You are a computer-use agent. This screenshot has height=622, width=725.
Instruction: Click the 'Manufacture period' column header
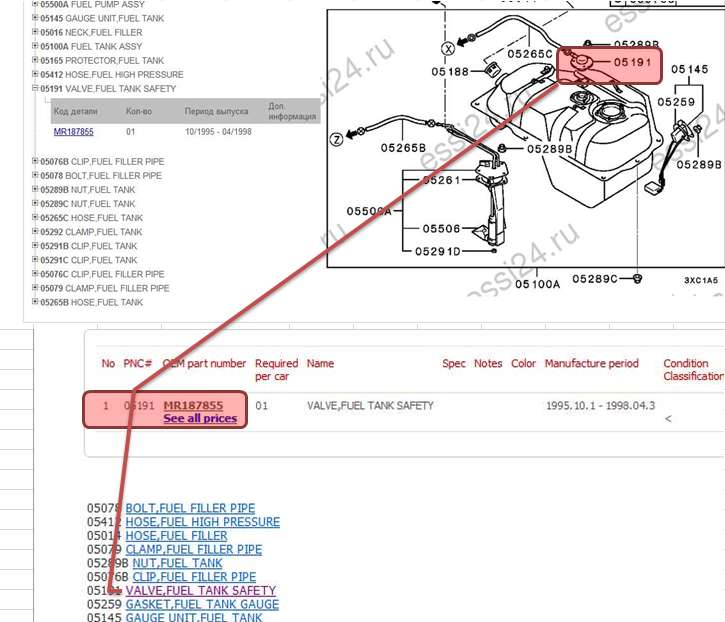(x=591, y=364)
